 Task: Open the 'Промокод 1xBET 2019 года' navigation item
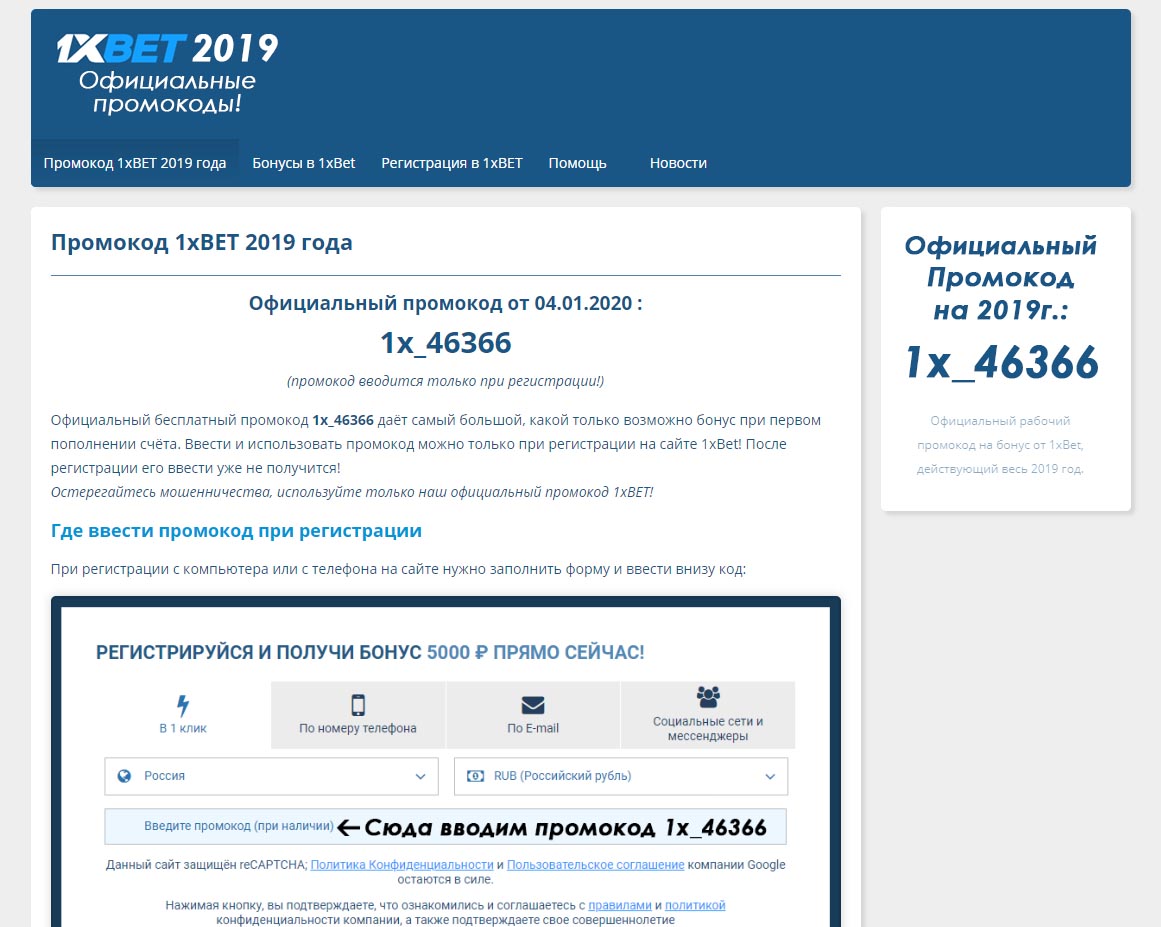[x=135, y=163]
